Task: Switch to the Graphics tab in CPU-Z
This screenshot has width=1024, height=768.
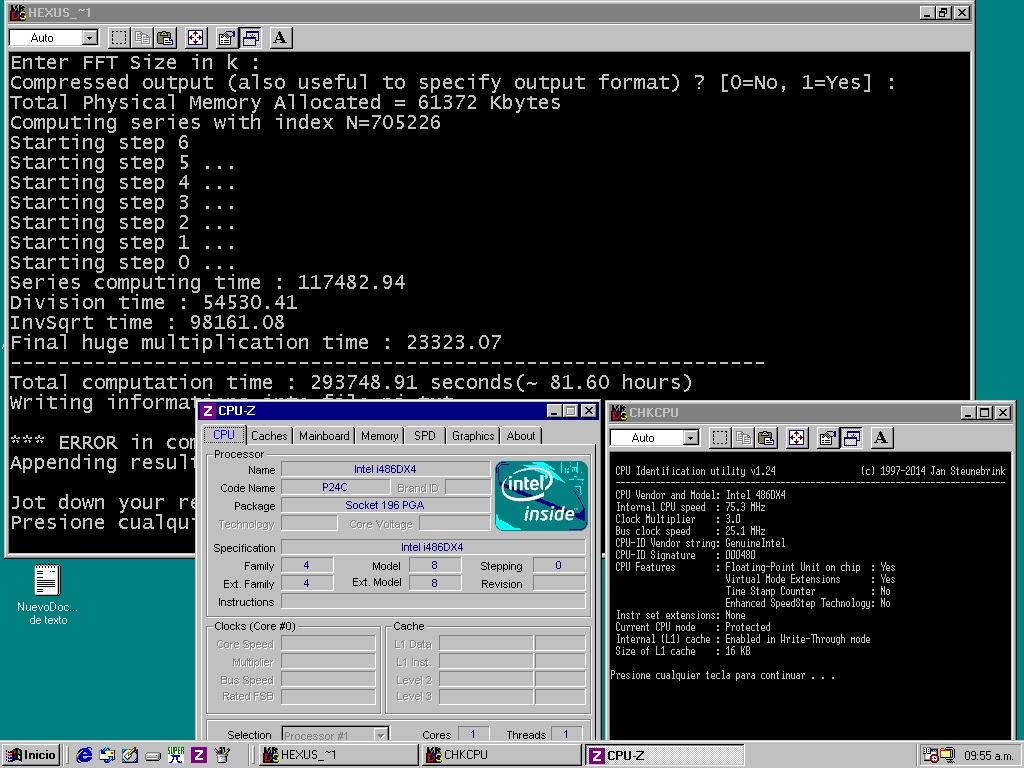Action: [473, 436]
